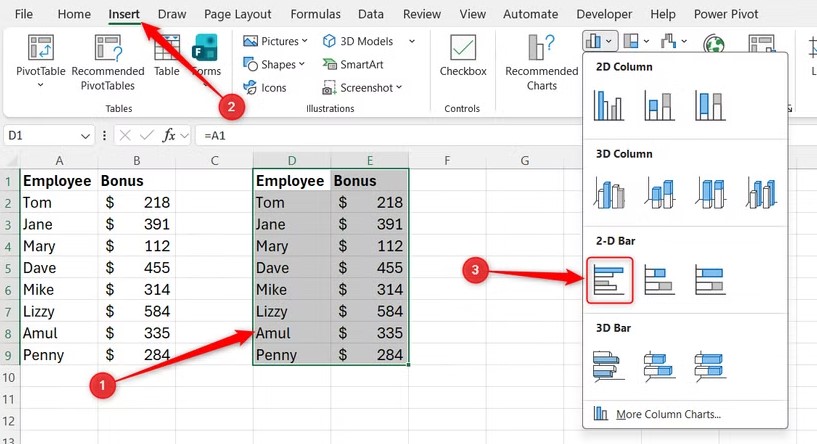Switch to the Data tab
The image size is (817, 444).
(371, 14)
